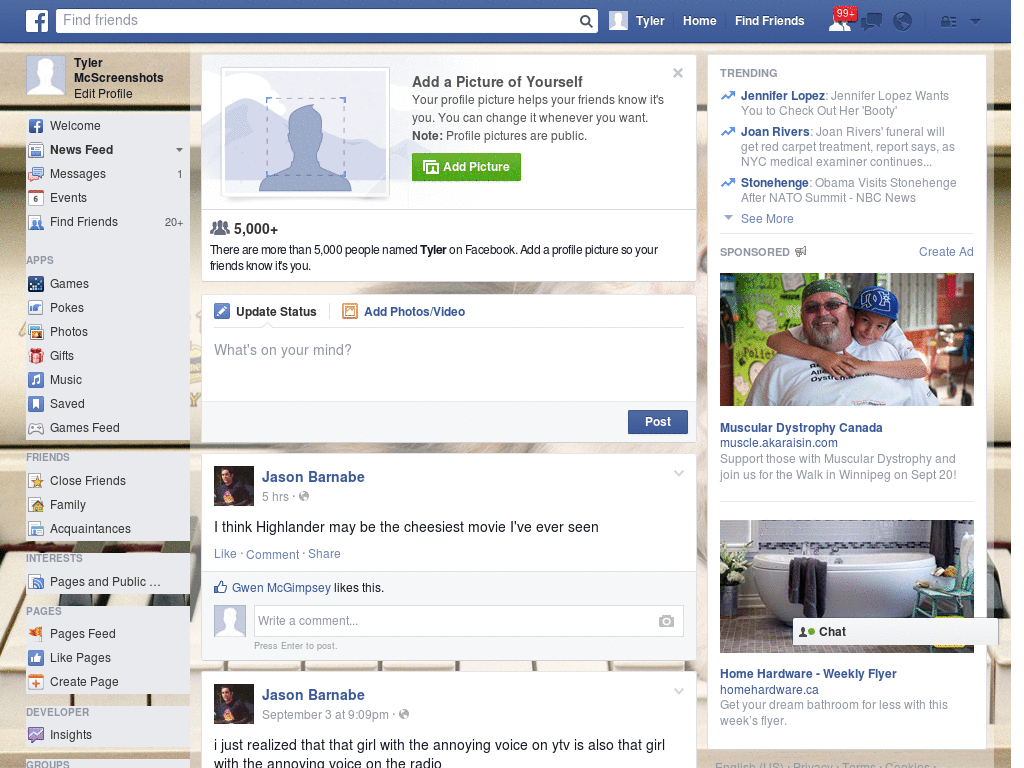
Task: Click Home in the top bar
Action: [699, 21]
